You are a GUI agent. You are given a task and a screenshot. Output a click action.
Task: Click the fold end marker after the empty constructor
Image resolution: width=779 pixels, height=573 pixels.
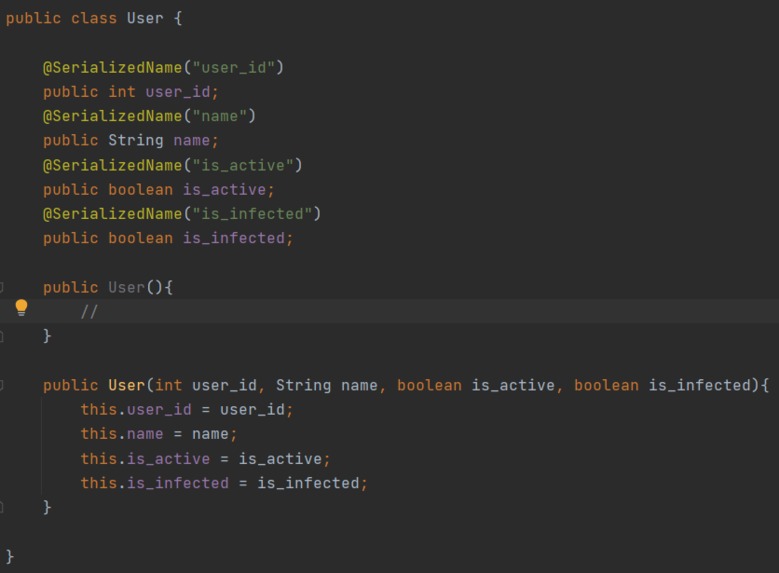coord(1,336)
